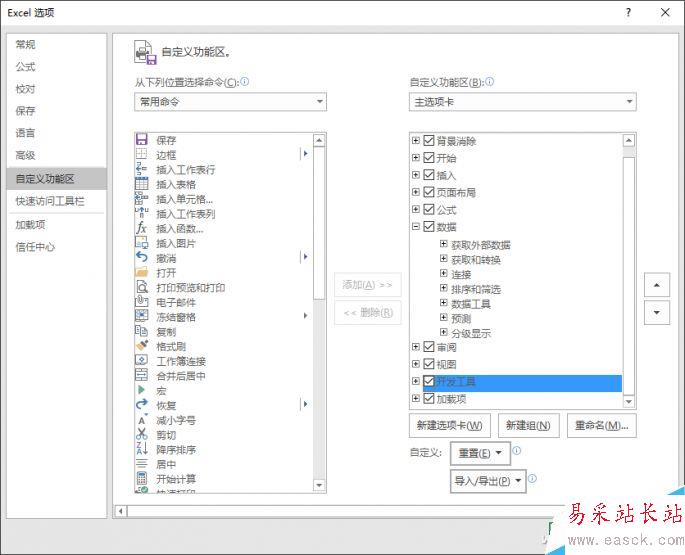Click the command list scrollbar down arrow

[x=319, y=485]
